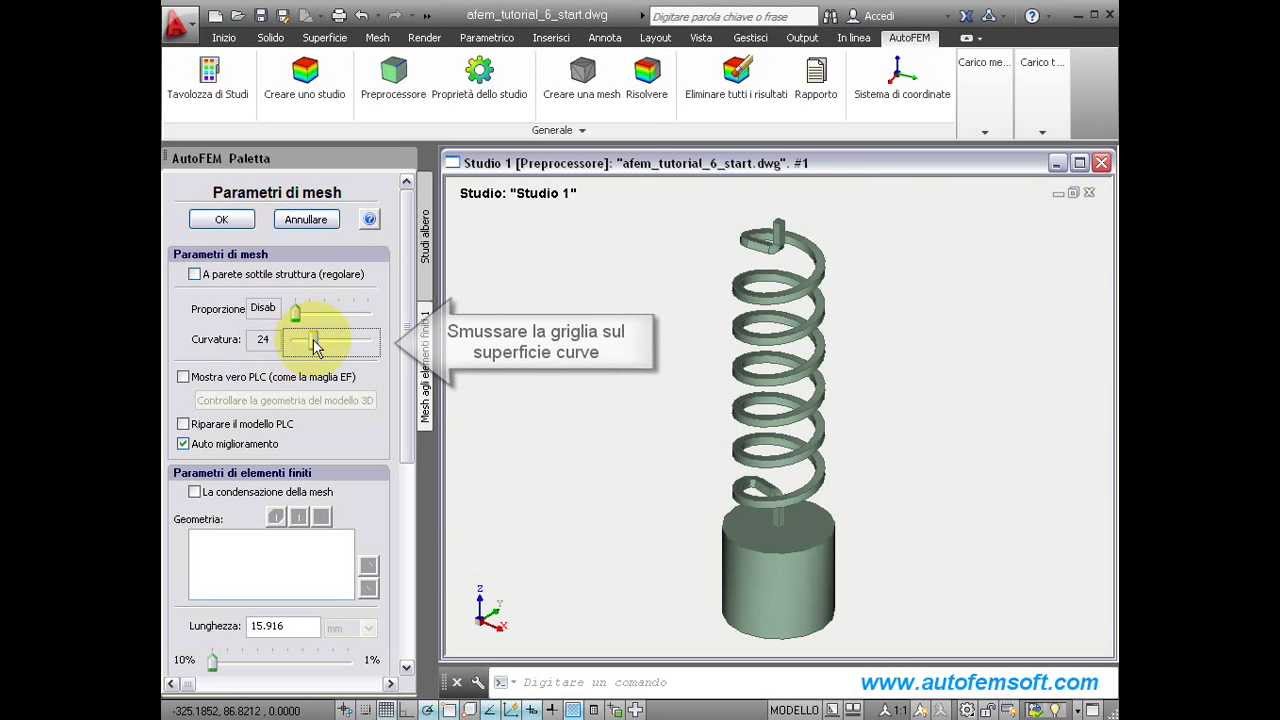Click the Autodesk Exchange X icon
Screen dimensions: 1280x720
(x=966, y=16)
